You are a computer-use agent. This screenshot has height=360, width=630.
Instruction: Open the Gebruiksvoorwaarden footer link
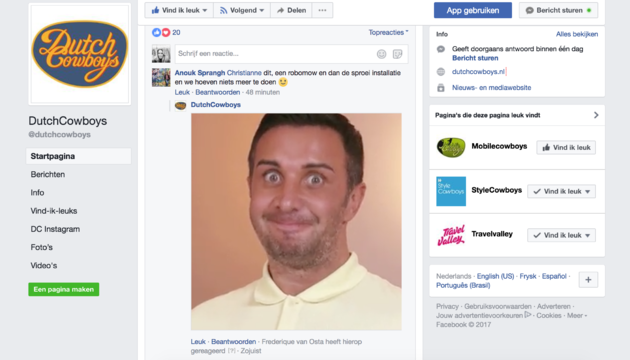click(x=498, y=306)
